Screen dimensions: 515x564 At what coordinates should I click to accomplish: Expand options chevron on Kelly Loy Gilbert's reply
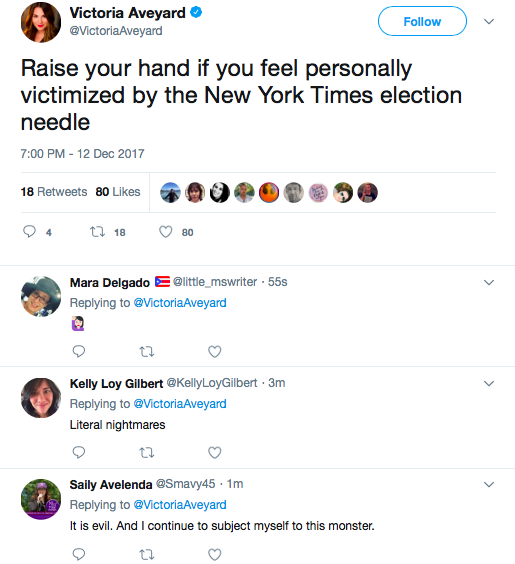click(x=489, y=383)
